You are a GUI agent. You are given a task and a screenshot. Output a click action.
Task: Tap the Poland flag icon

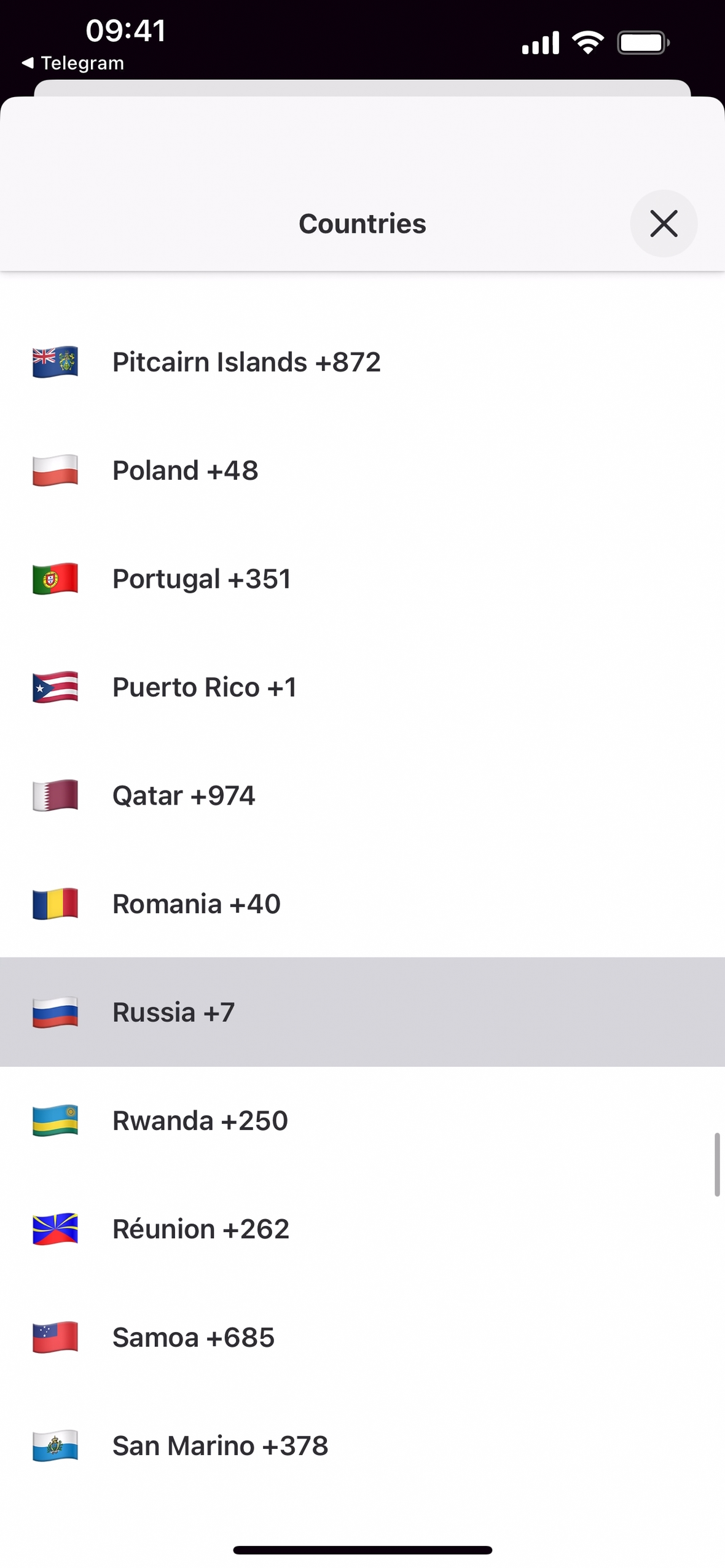click(55, 470)
